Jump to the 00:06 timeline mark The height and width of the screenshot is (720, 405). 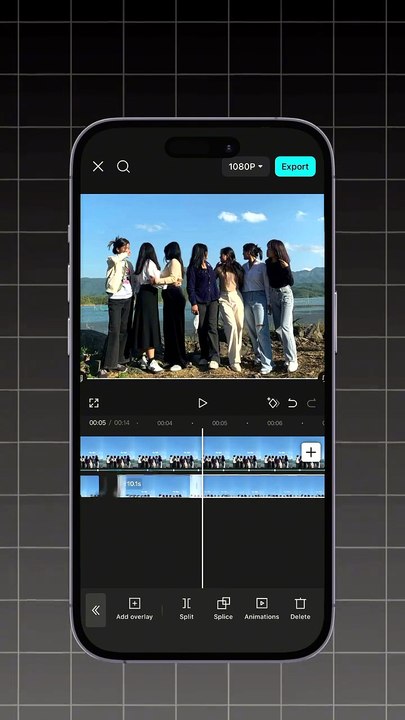pyautogui.click(x=275, y=423)
